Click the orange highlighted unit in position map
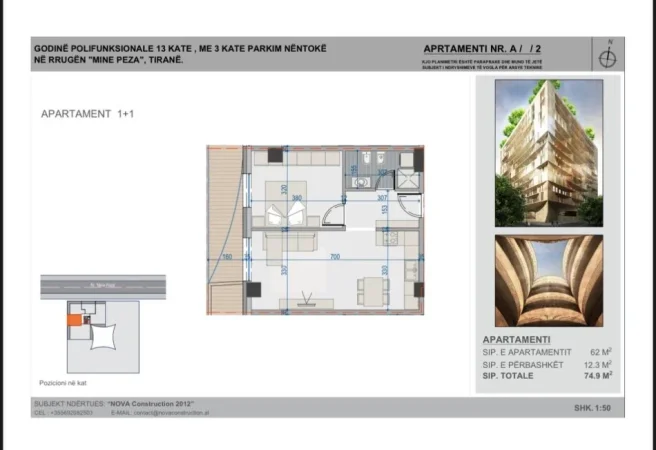656x450 pixels. click(74, 320)
